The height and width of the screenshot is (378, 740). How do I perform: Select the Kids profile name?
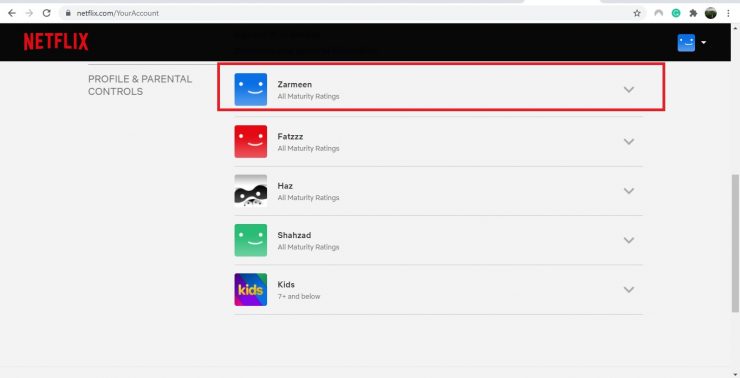(286, 285)
